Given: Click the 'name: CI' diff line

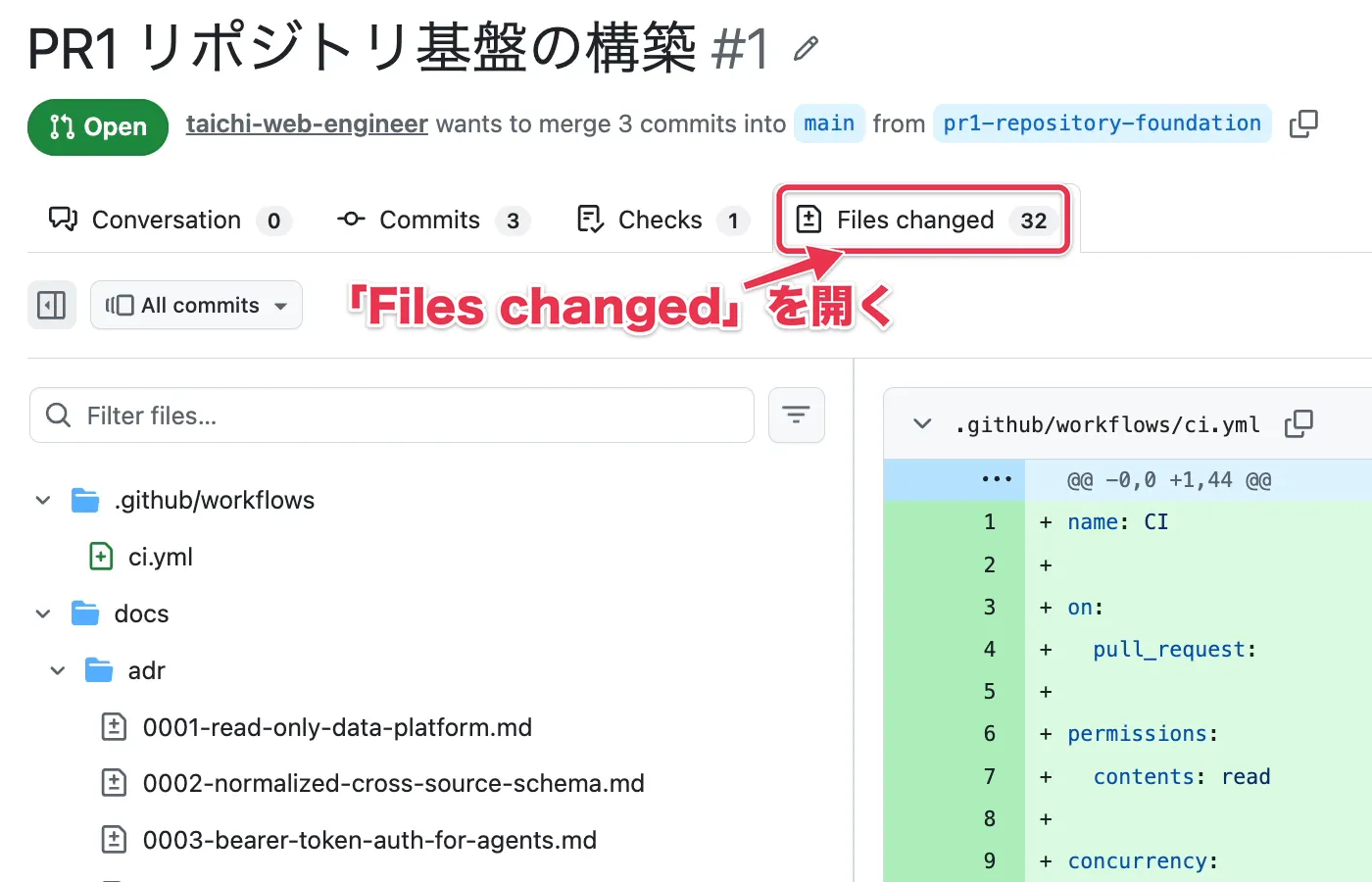Looking at the screenshot, I should click(x=1118, y=522).
